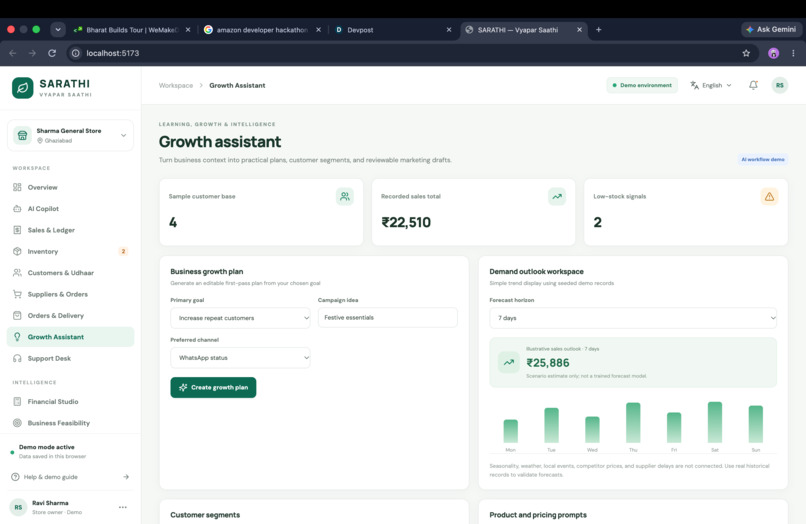Click the Inventory badge showing 2
Image resolution: width=806 pixels, height=524 pixels.
tap(123, 251)
